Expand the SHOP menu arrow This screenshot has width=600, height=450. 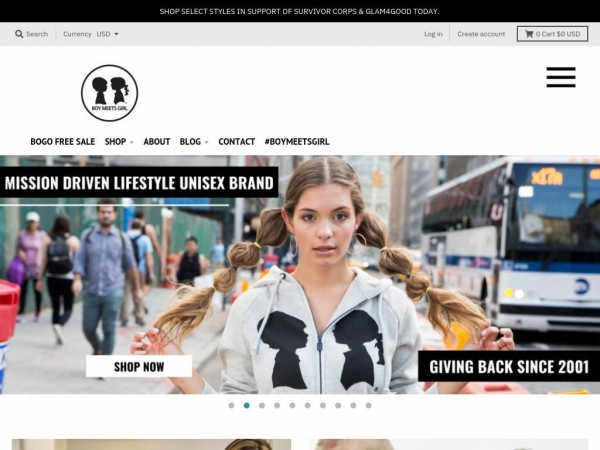coord(131,142)
